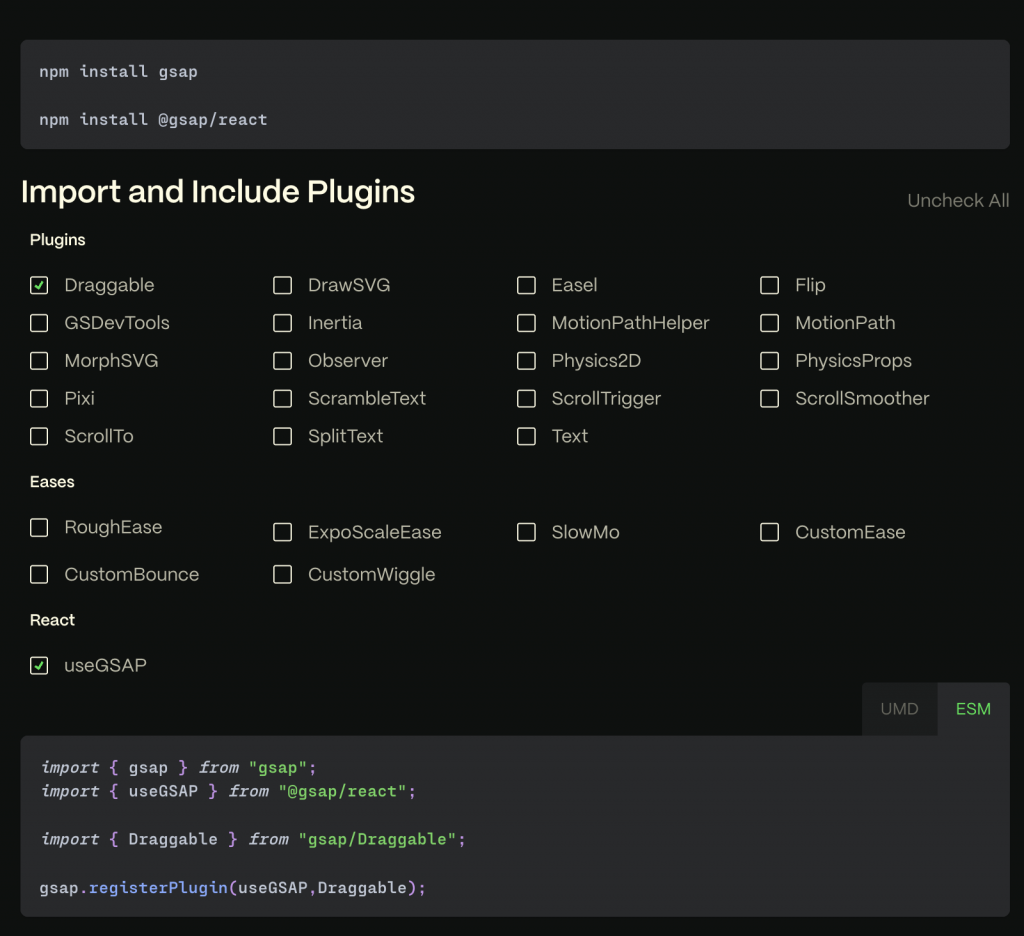Check the GSDevTools checkbox
This screenshot has width=1024, height=936.
[39, 324]
